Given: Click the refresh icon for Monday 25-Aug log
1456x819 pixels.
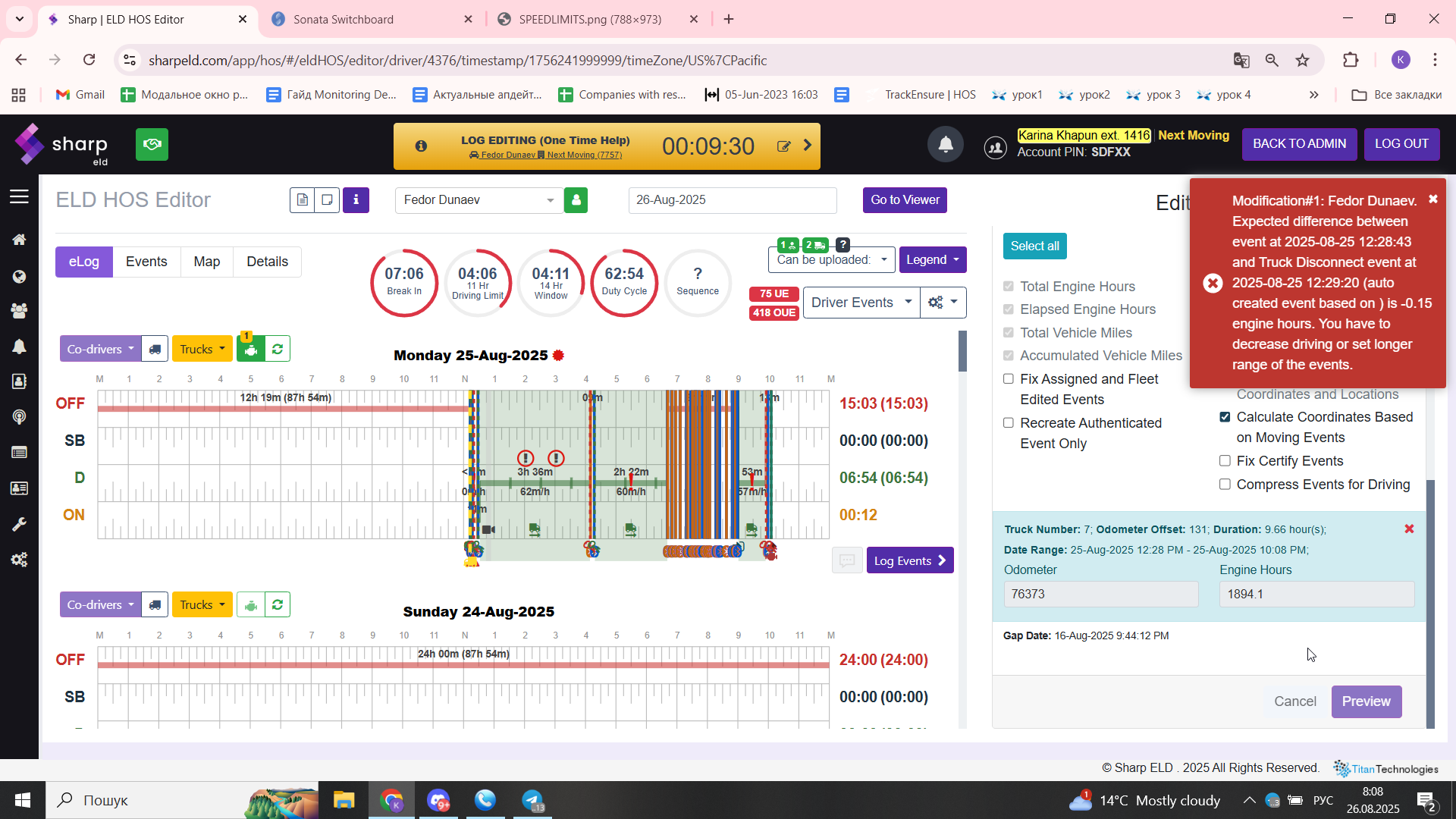Looking at the screenshot, I should (278, 349).
